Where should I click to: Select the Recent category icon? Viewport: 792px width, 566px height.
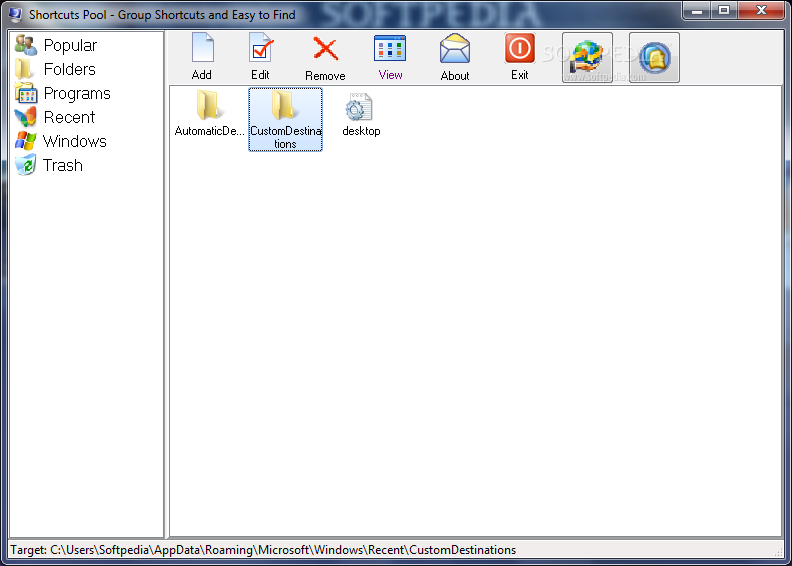point(26,117)
